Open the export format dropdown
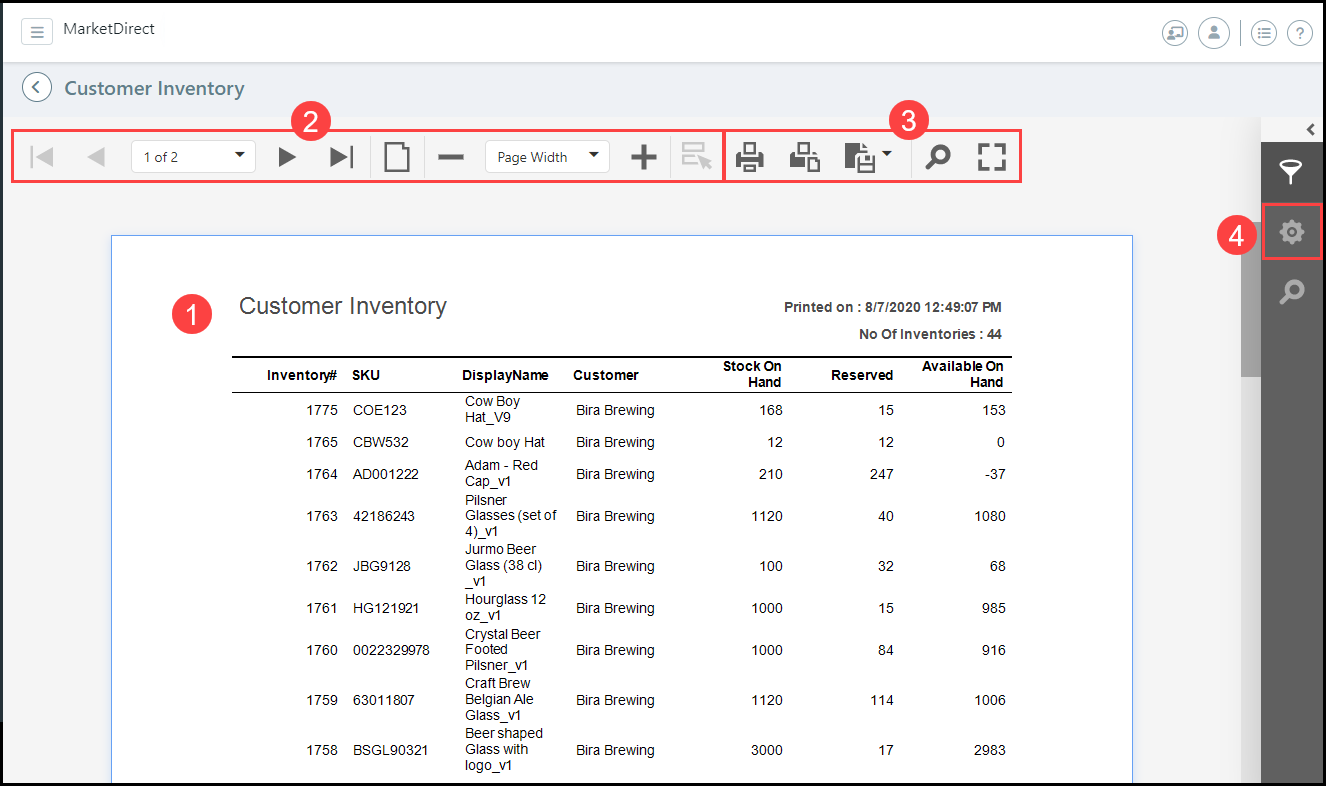This screenshot has height=786, width=1326. point(867,157)
